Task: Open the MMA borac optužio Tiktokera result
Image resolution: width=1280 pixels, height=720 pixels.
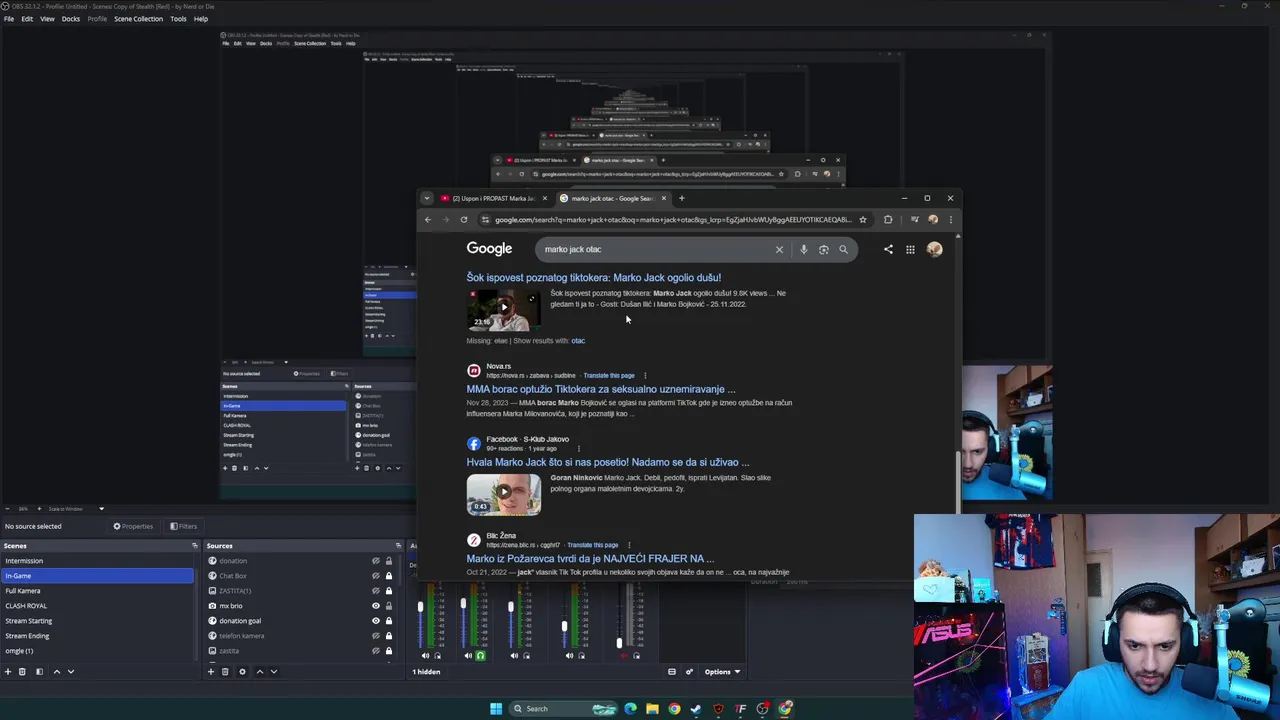Action: coord(600,389)
